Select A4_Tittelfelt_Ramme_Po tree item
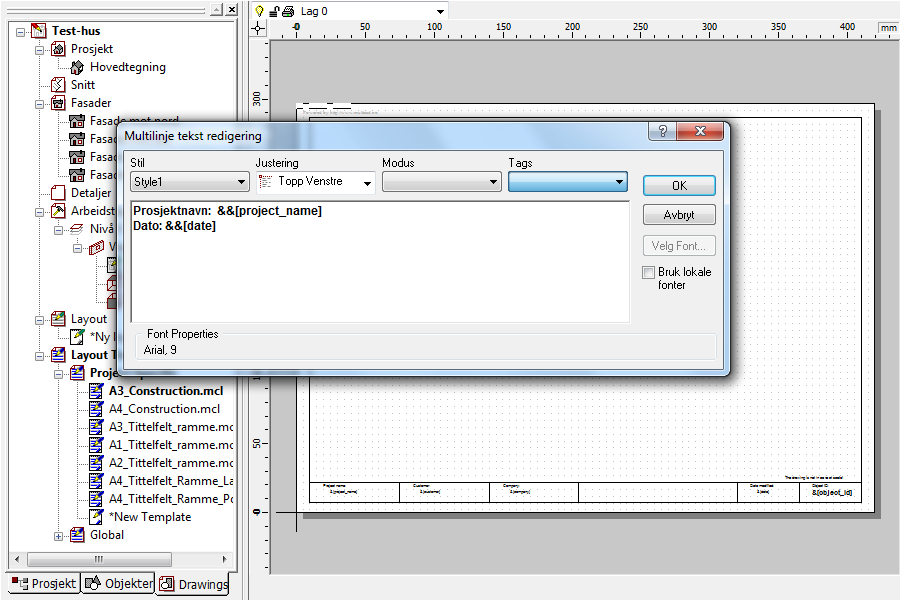 click(x=171, y=499)
